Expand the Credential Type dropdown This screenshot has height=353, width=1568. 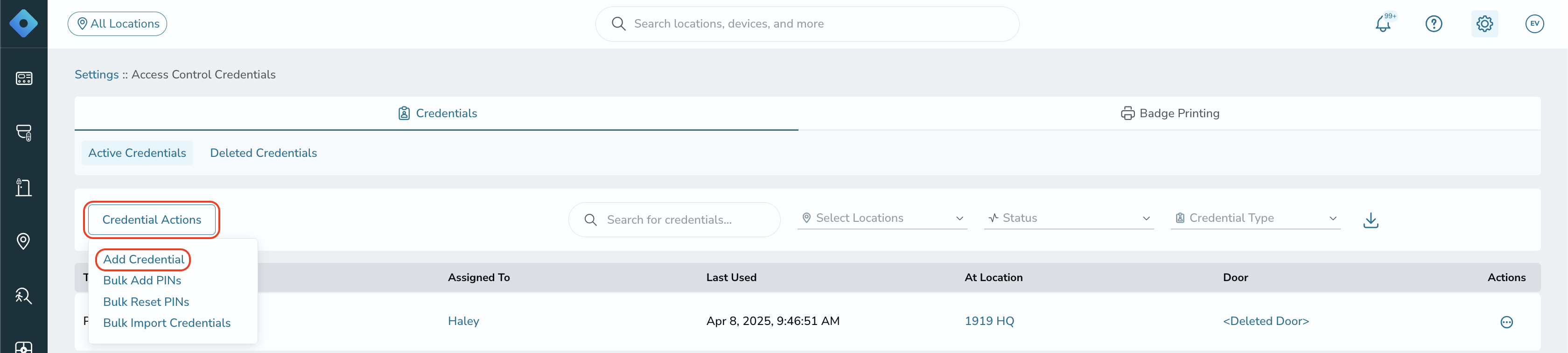[1255, 218]
